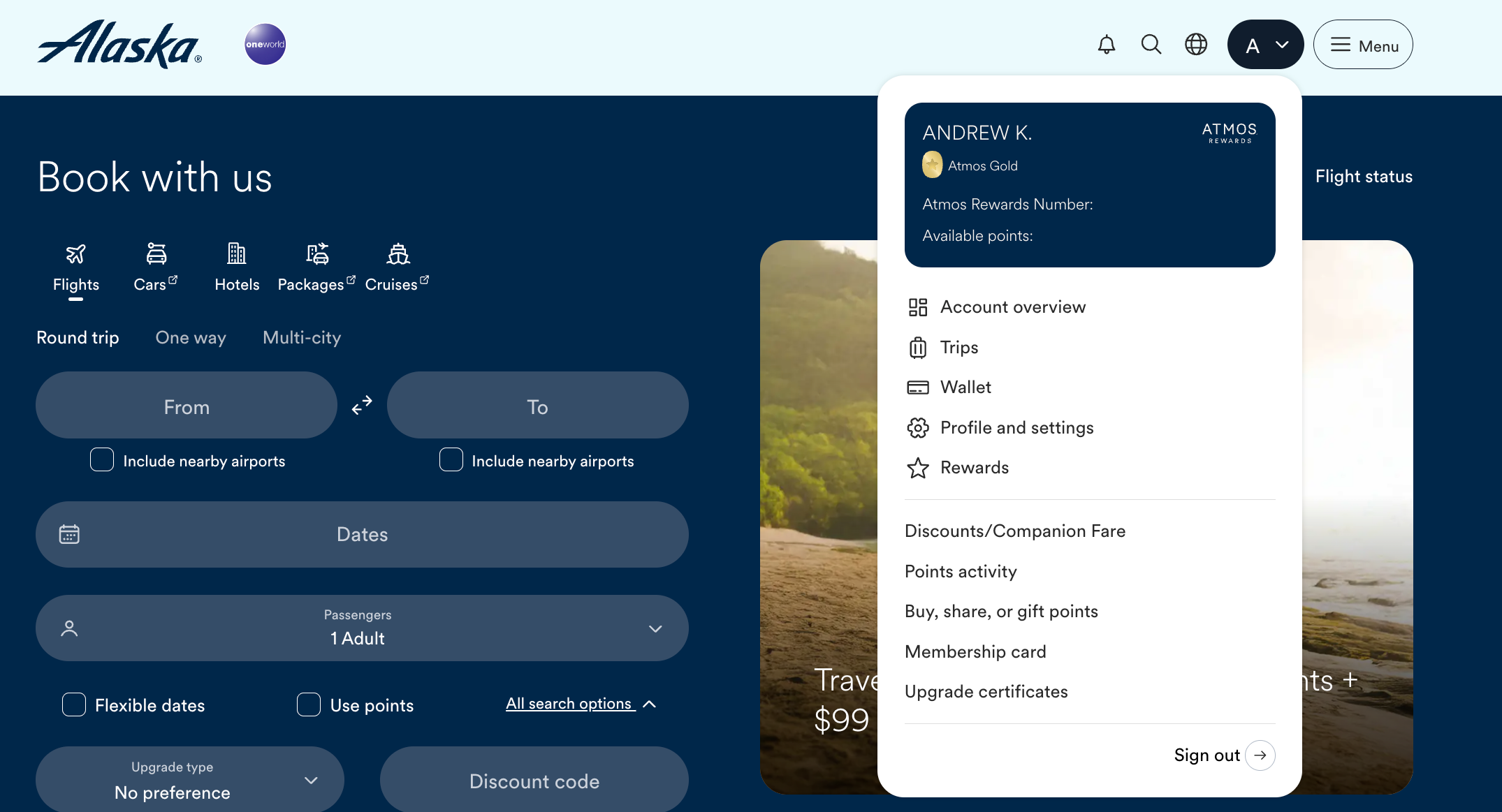Select the Cars icon
1502x812 pixels.
click(x=156, y=253)
